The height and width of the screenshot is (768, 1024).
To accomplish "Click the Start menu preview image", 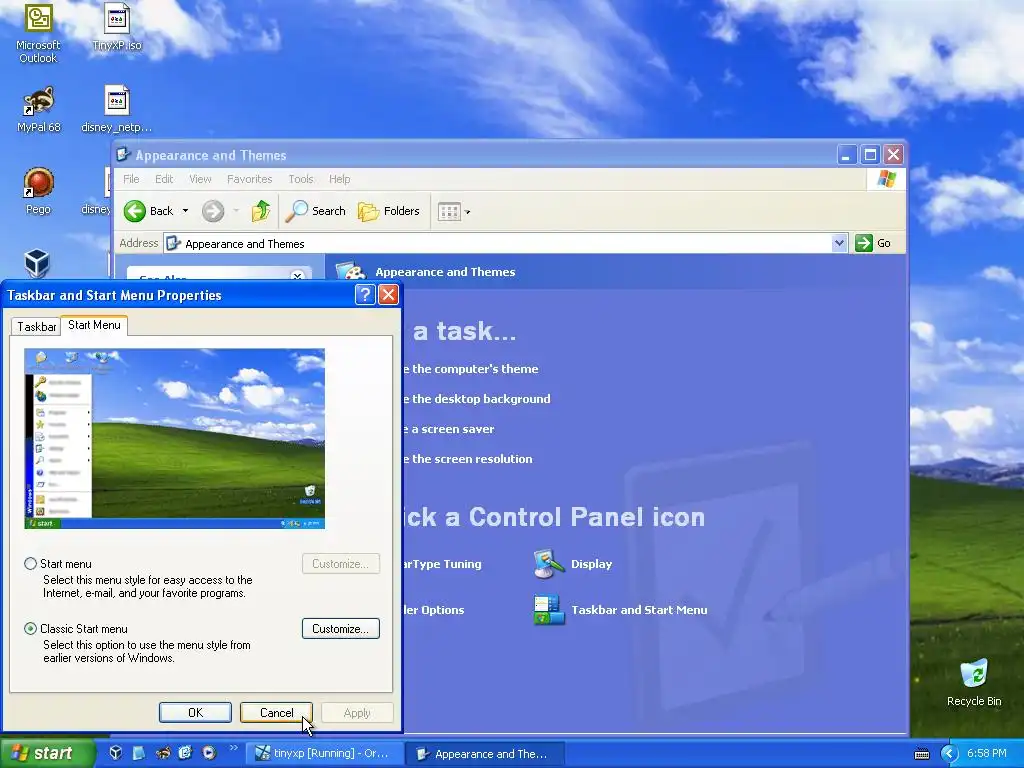I will pos(174,438).
